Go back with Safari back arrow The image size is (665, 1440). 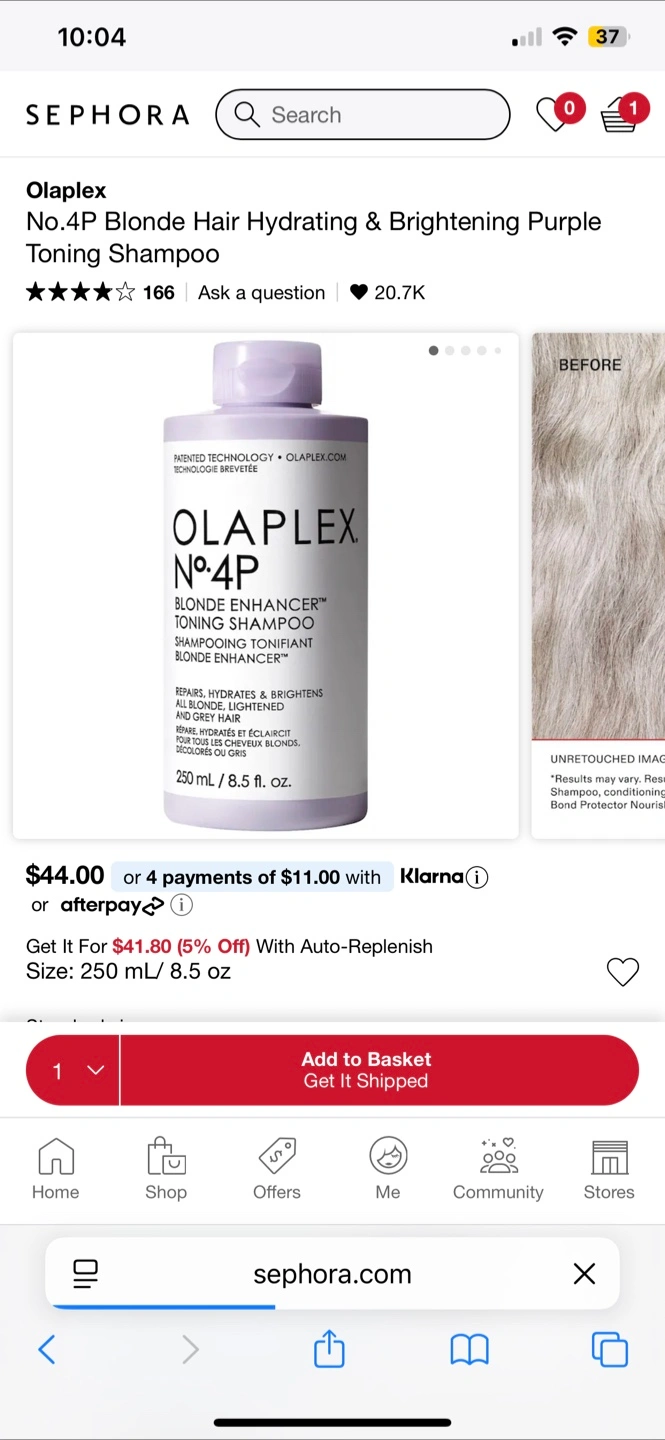pos(47,1350)
